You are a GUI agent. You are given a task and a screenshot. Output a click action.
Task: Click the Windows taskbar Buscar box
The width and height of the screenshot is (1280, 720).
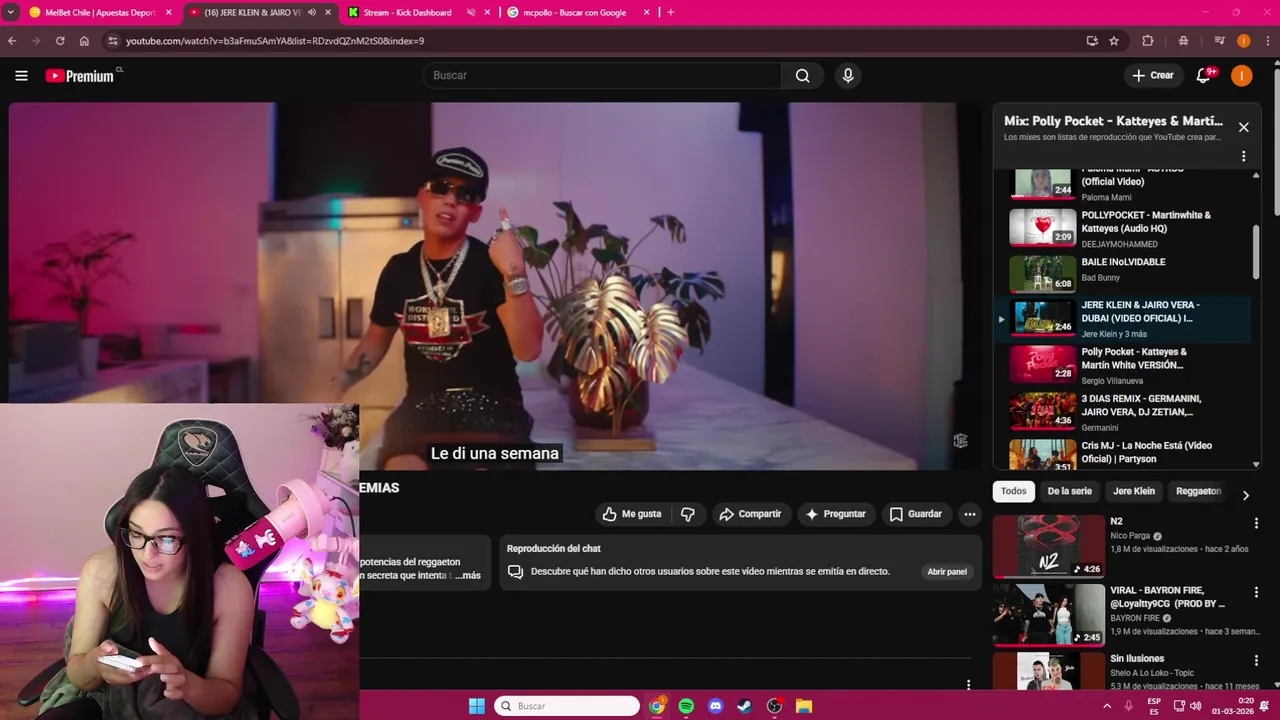tap(567, 706)
